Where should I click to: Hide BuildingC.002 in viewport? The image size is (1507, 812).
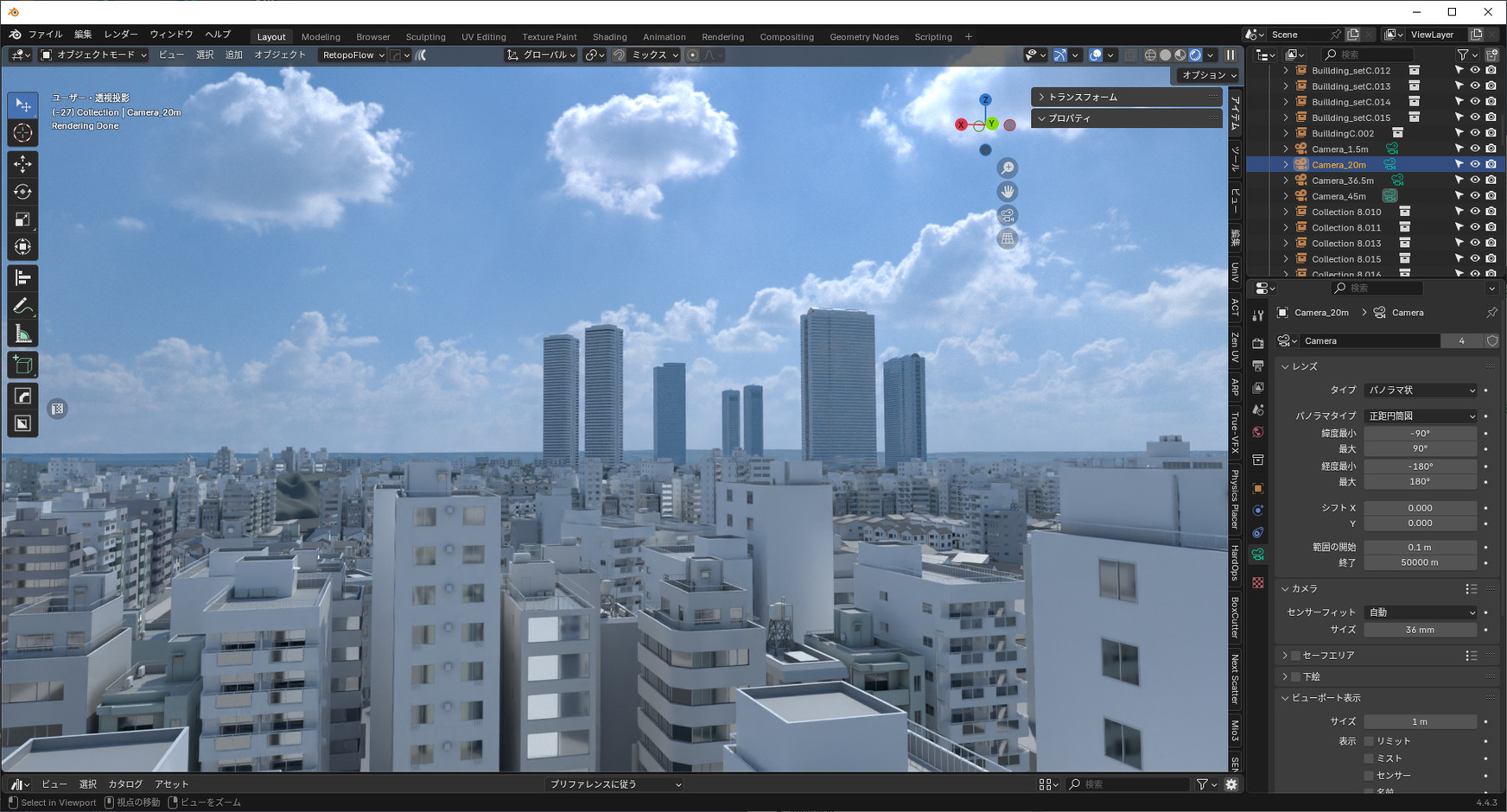click(x=1475, y=133)
